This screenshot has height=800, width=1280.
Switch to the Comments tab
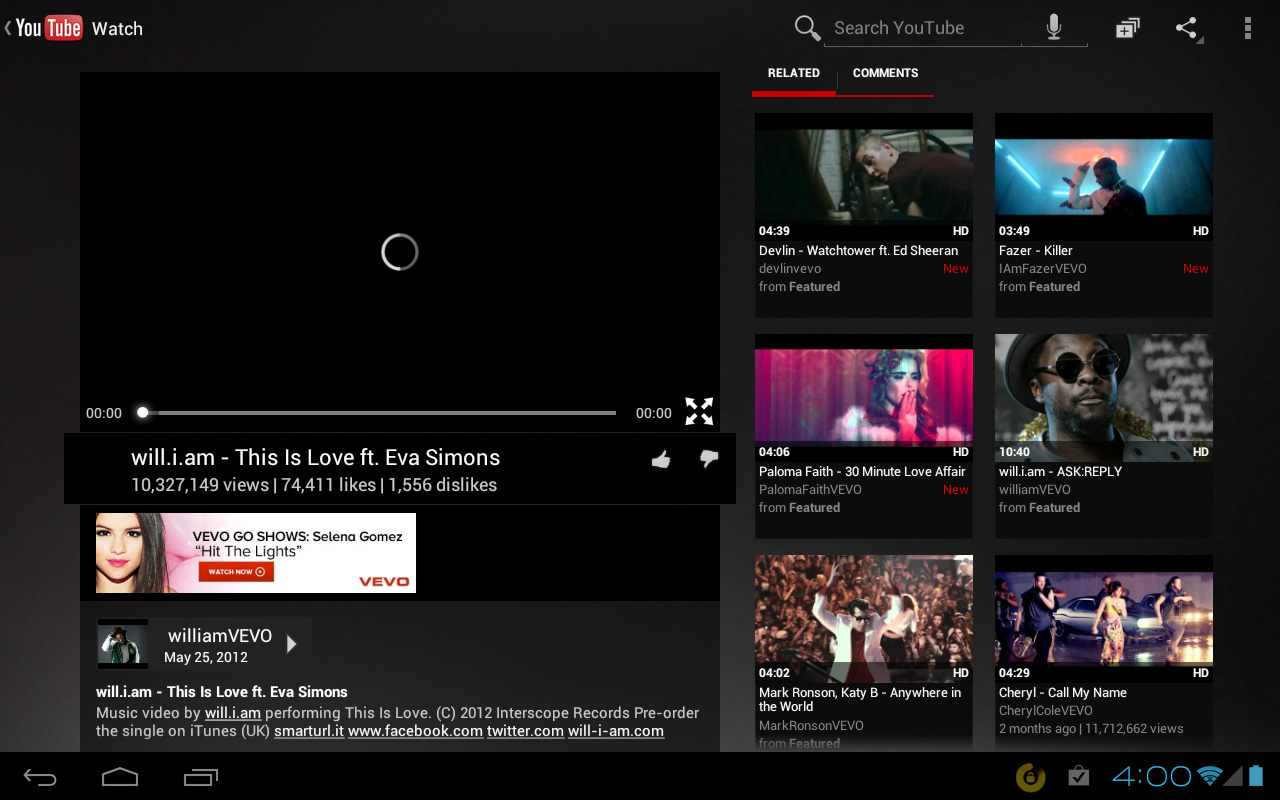pyautogui.click(x=885, y=74)
